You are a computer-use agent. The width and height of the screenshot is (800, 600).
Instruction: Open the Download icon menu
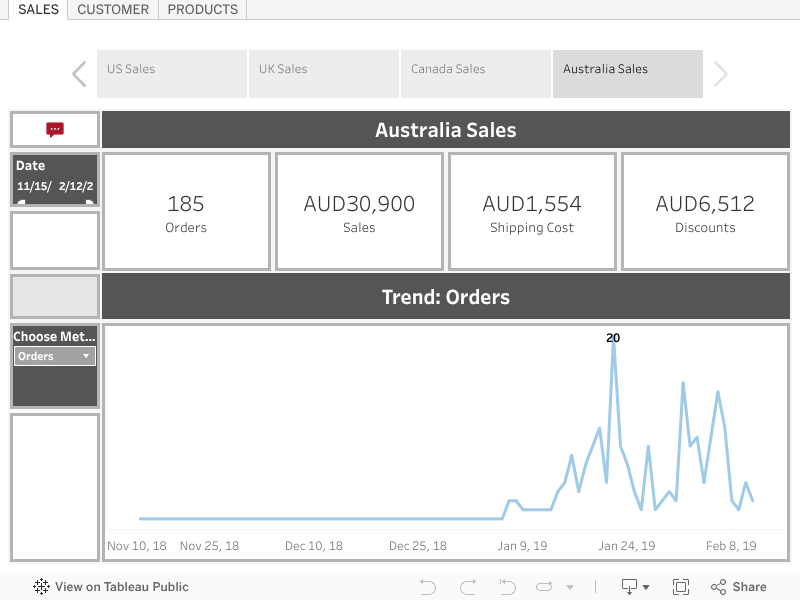634,587
